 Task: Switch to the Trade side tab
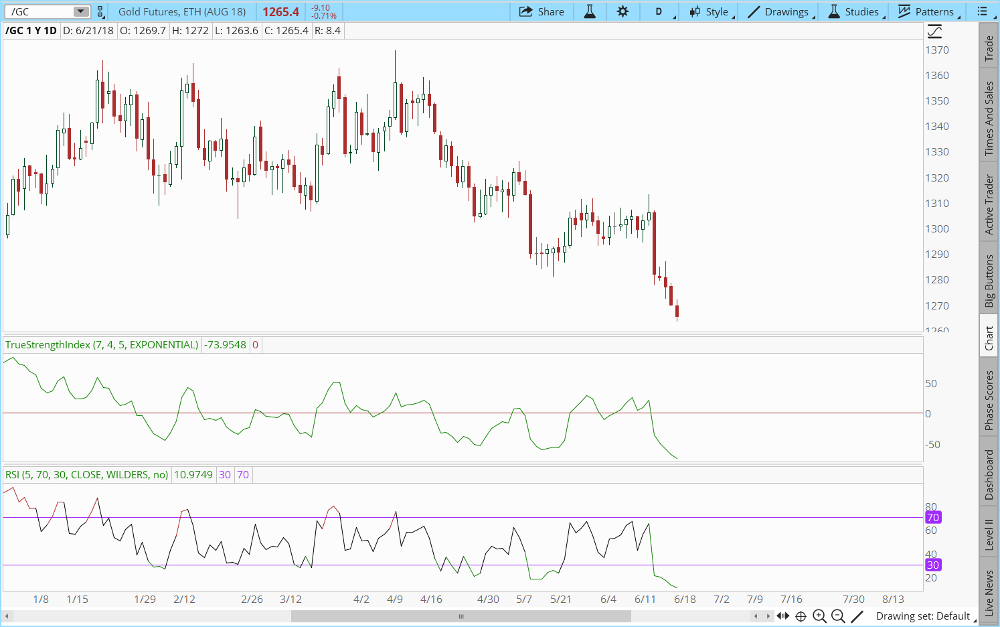pyautogui.click(x=989, y=46)
